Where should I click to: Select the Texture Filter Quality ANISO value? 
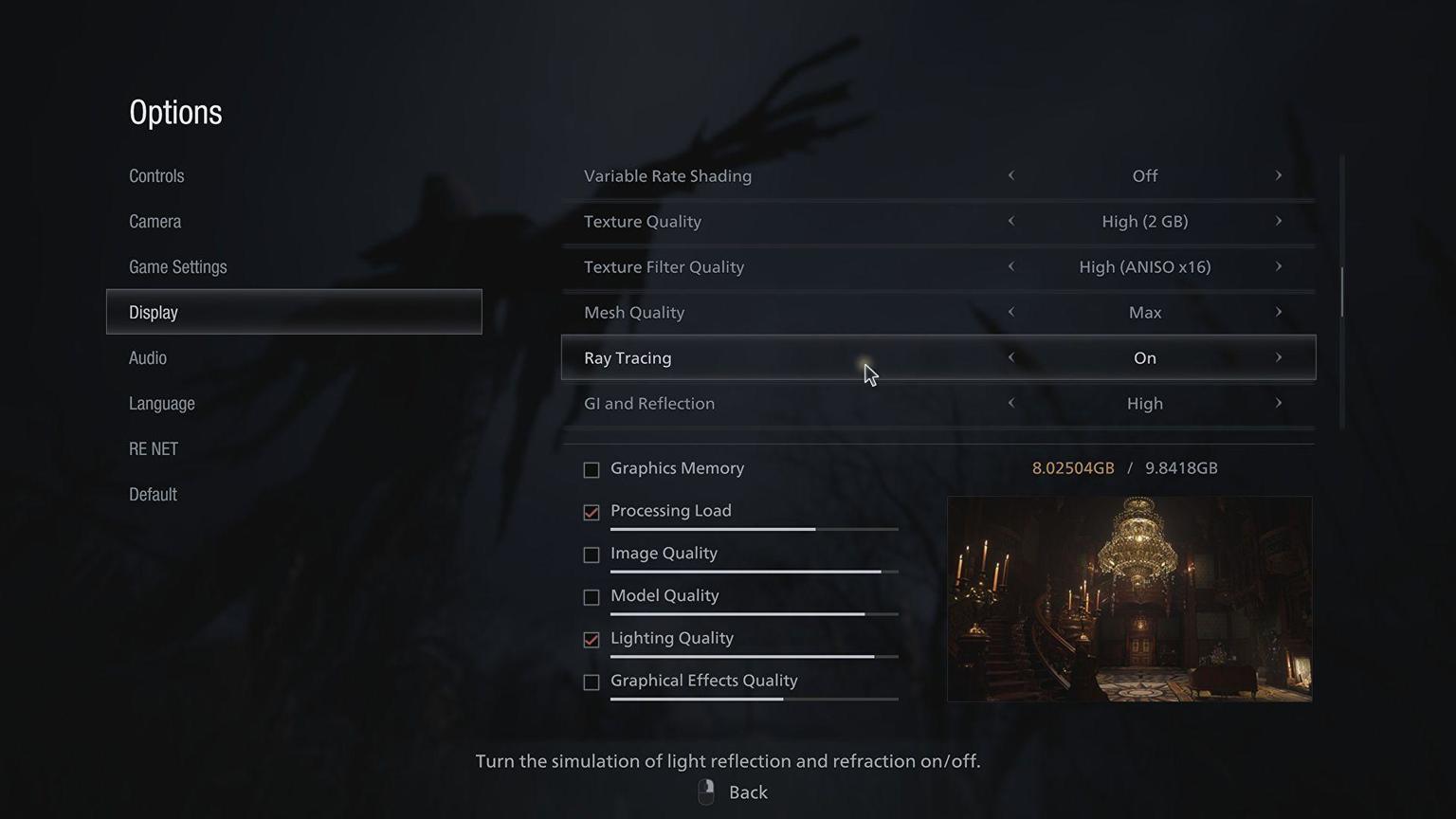[x=1145, y=266]
